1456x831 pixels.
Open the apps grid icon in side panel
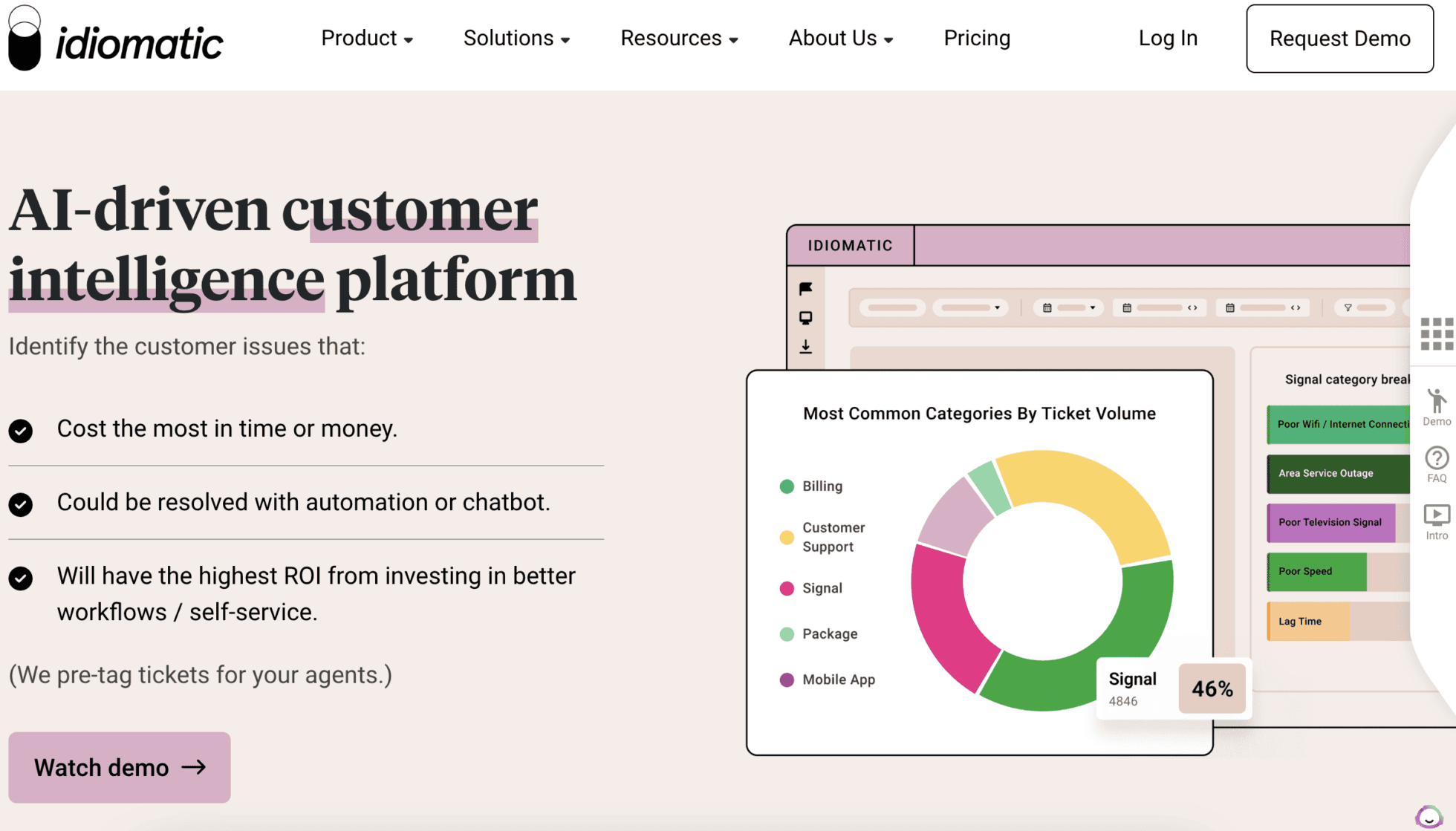[1437, 334]
